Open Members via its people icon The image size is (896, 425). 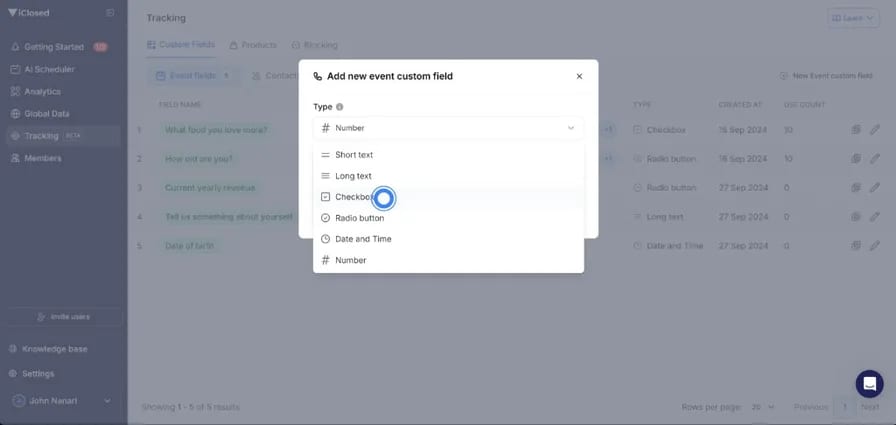[15, 158]
